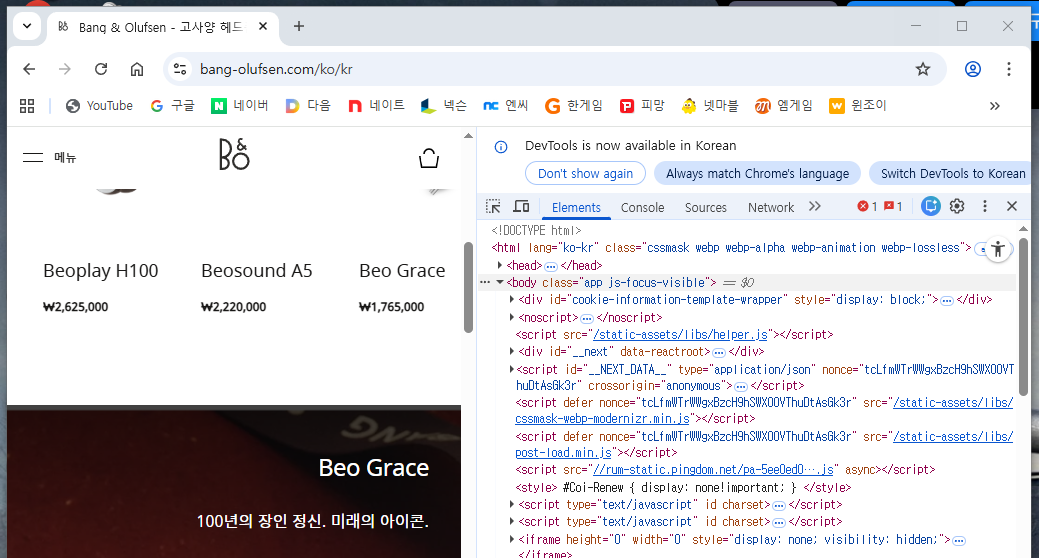The image size is (1039, 558).
Task: Open Beoplay H100 product
Action: (x=101, y=270)
